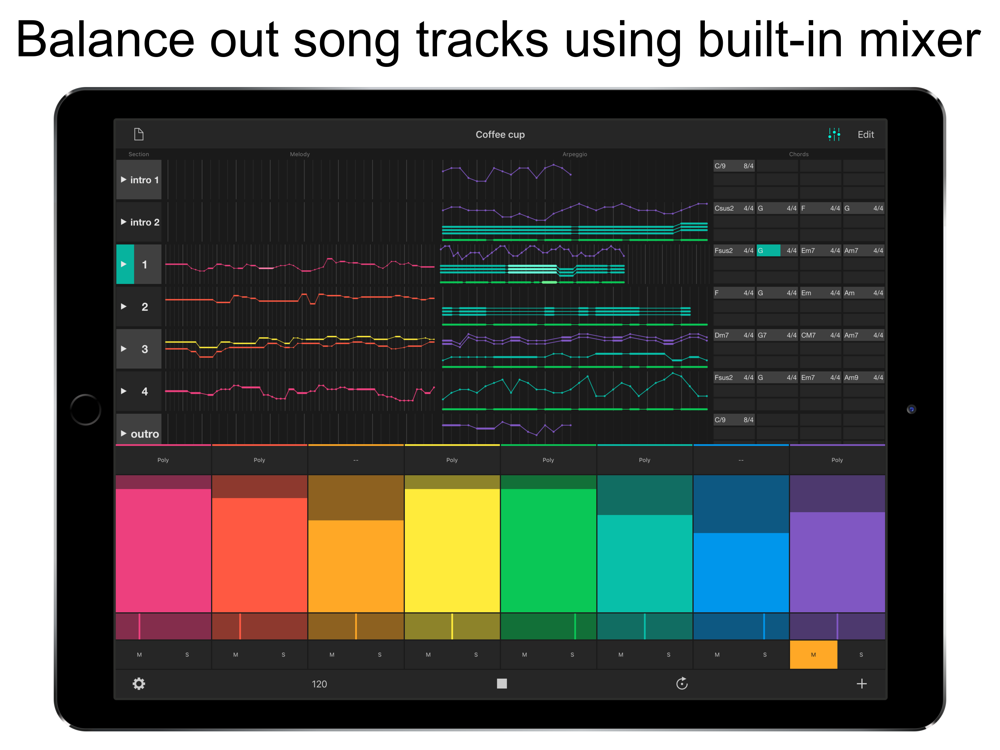The height and width of the screenshot is (750, 1000).
Task: Open settings gear icon
Action: pyautogui.click(x=138, y=684)
